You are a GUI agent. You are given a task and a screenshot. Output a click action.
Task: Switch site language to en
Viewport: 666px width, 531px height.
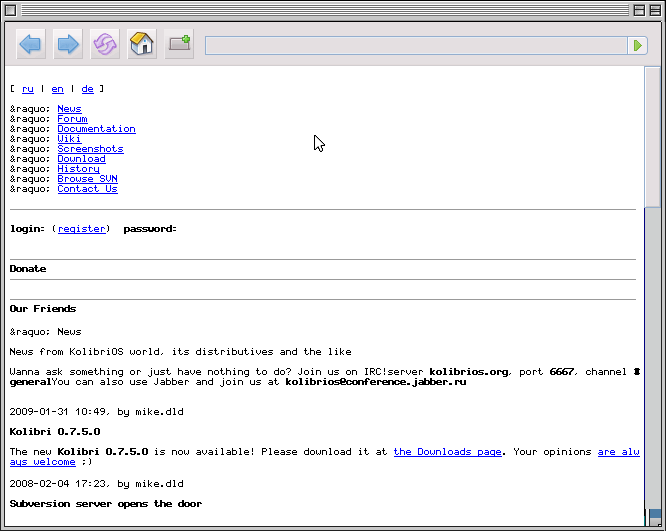[x=57, y=89]
